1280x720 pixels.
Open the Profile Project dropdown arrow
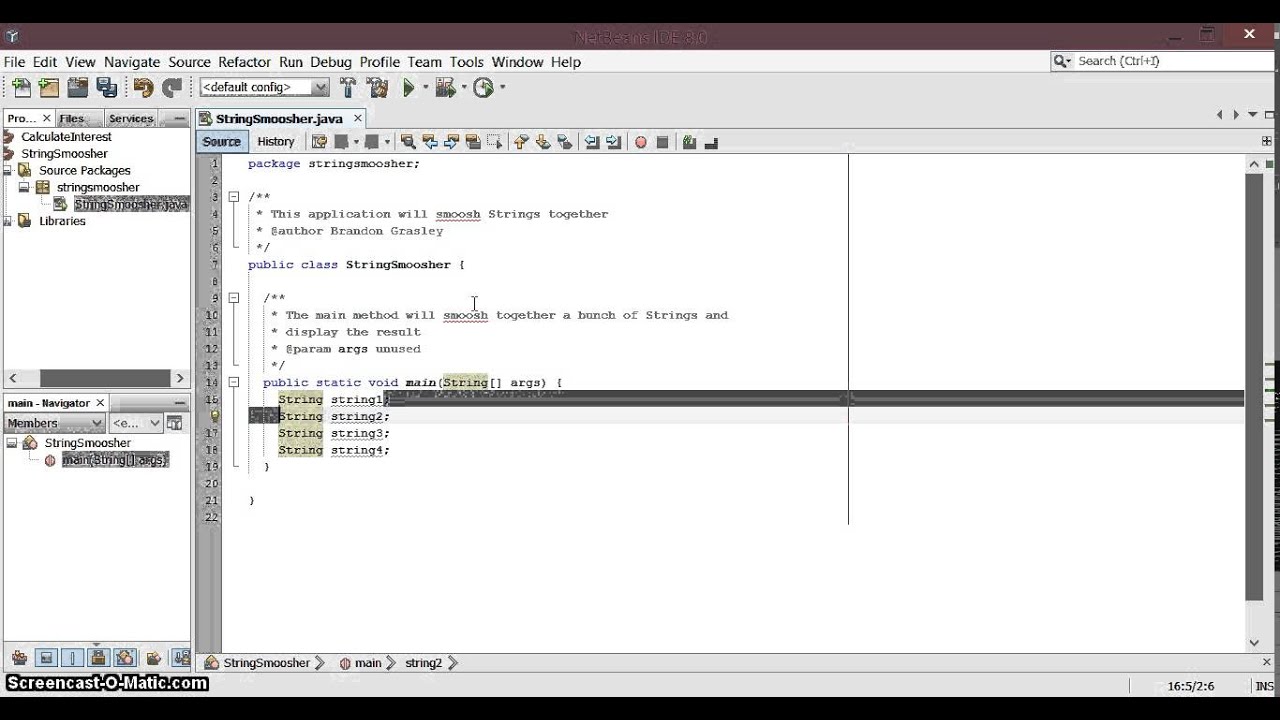coord(502,88)
